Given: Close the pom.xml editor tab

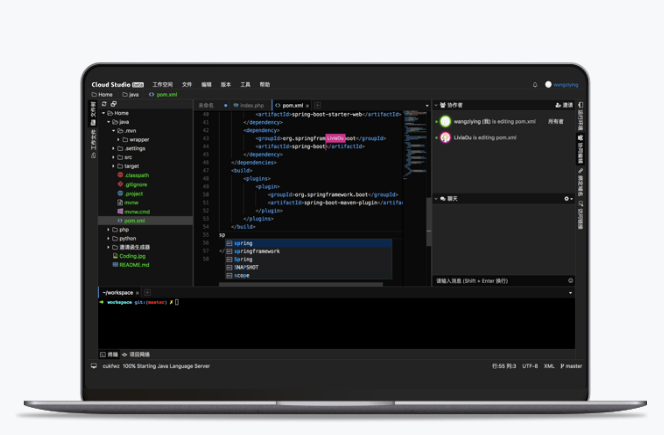Looking at the screenshot, I should point(307,105).
